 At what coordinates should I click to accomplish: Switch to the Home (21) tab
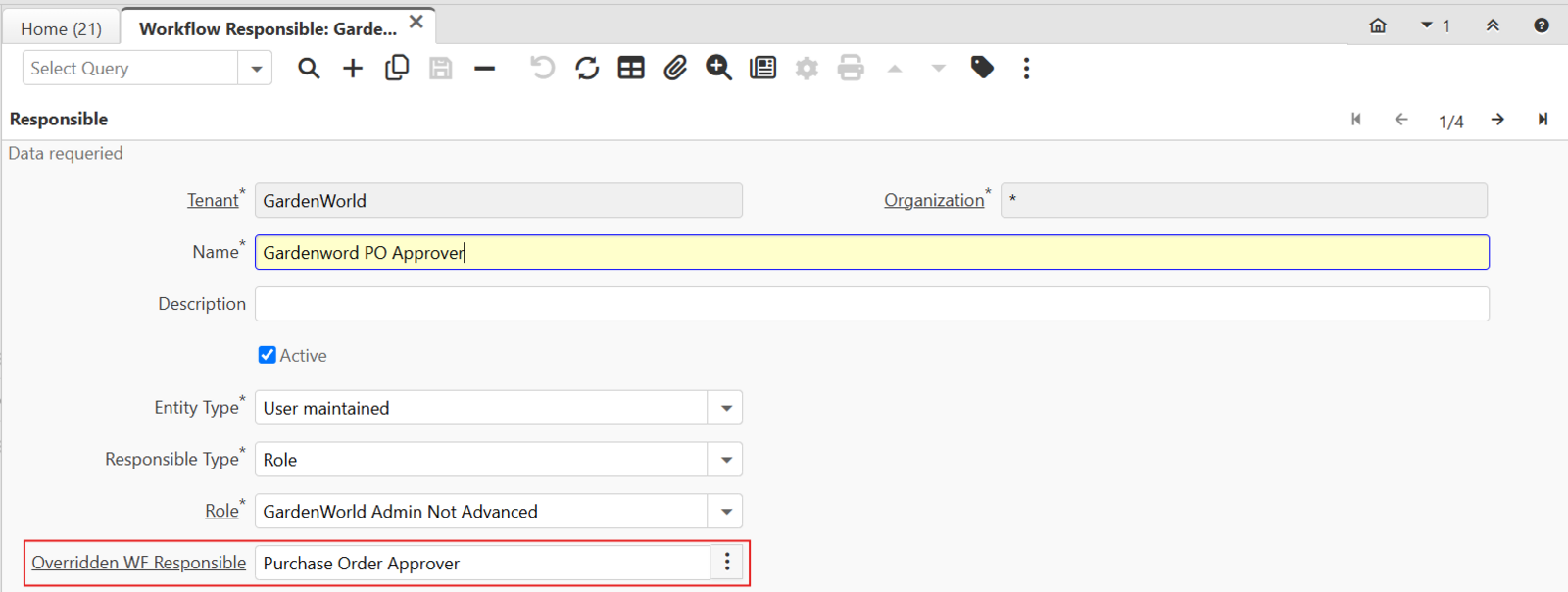pyautogui.click(x=61, y=28)
